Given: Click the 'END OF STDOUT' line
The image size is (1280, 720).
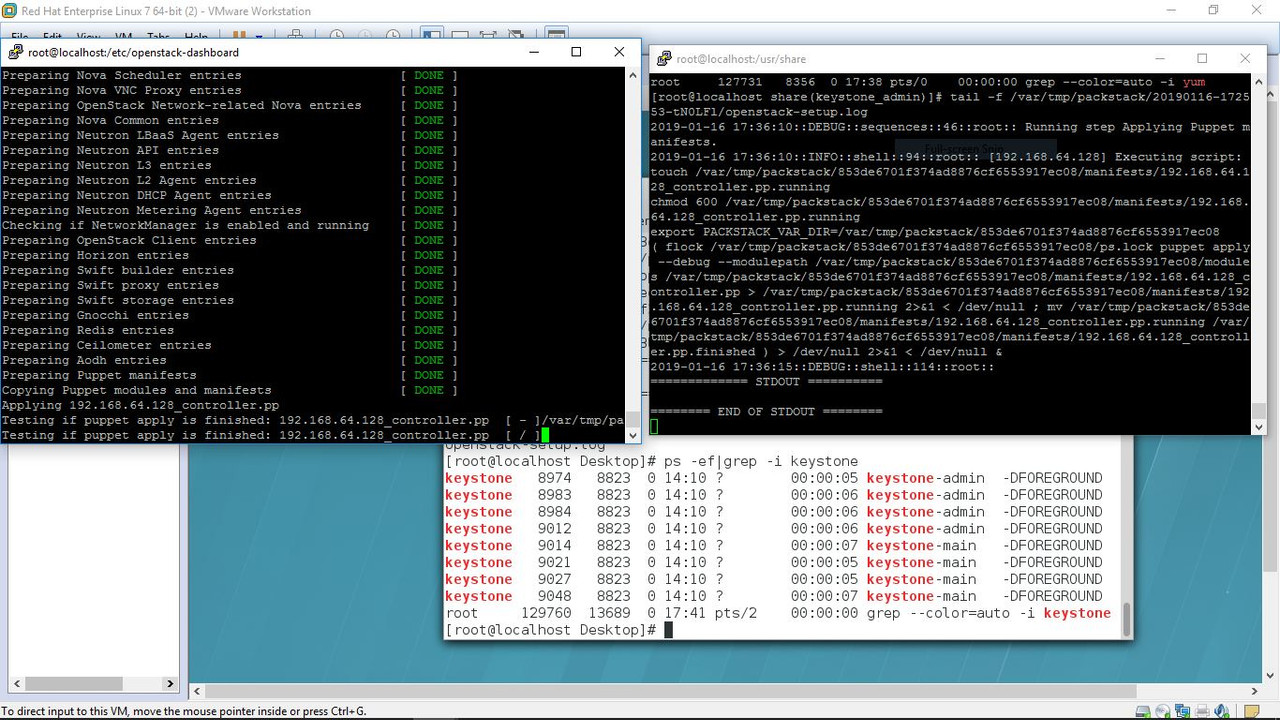Looking at the screenshot, I should point(766,411).
